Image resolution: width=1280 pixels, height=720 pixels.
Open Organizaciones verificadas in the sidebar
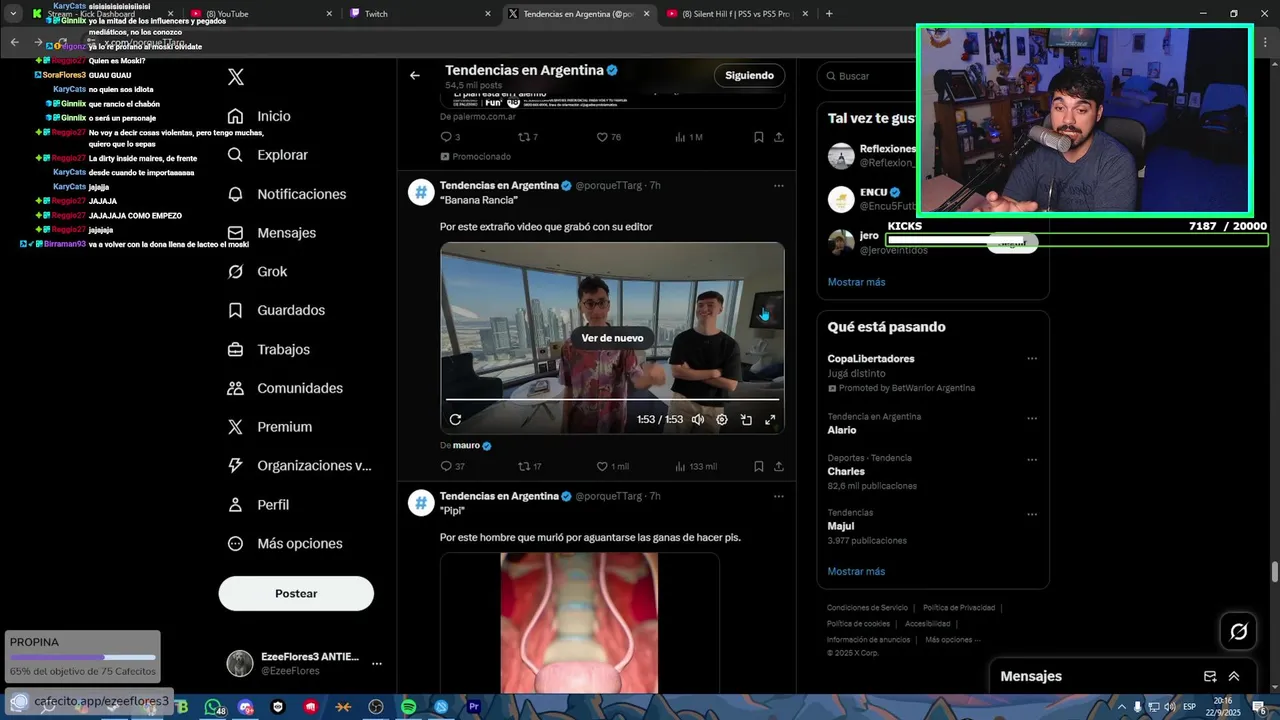coord(299,466)
